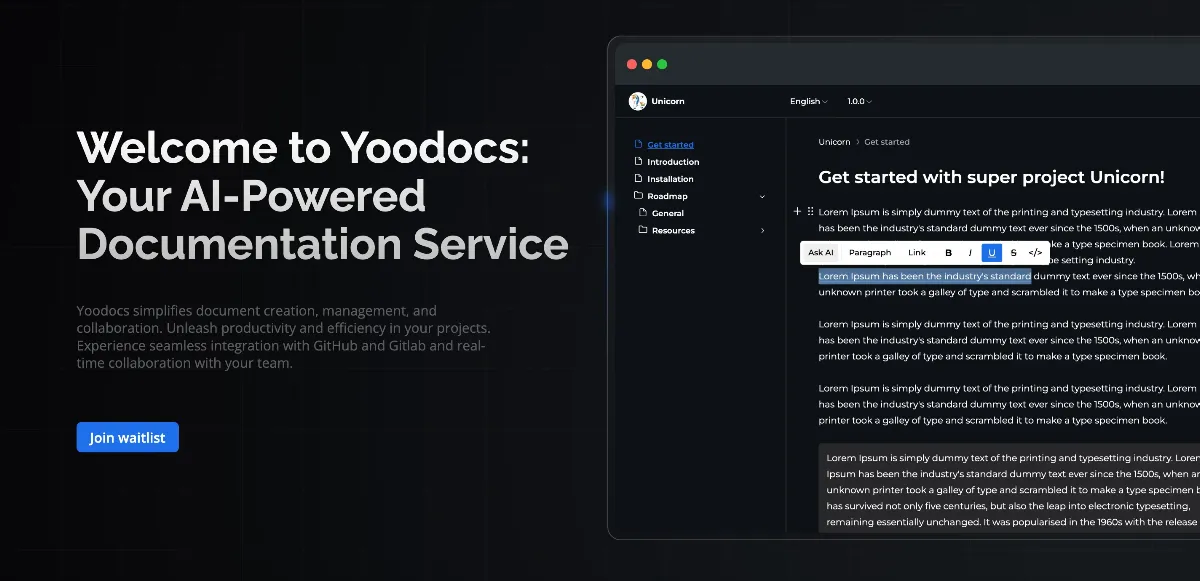
Task: Click Ask AI in floating toolbar
Action: pos(821,253)
